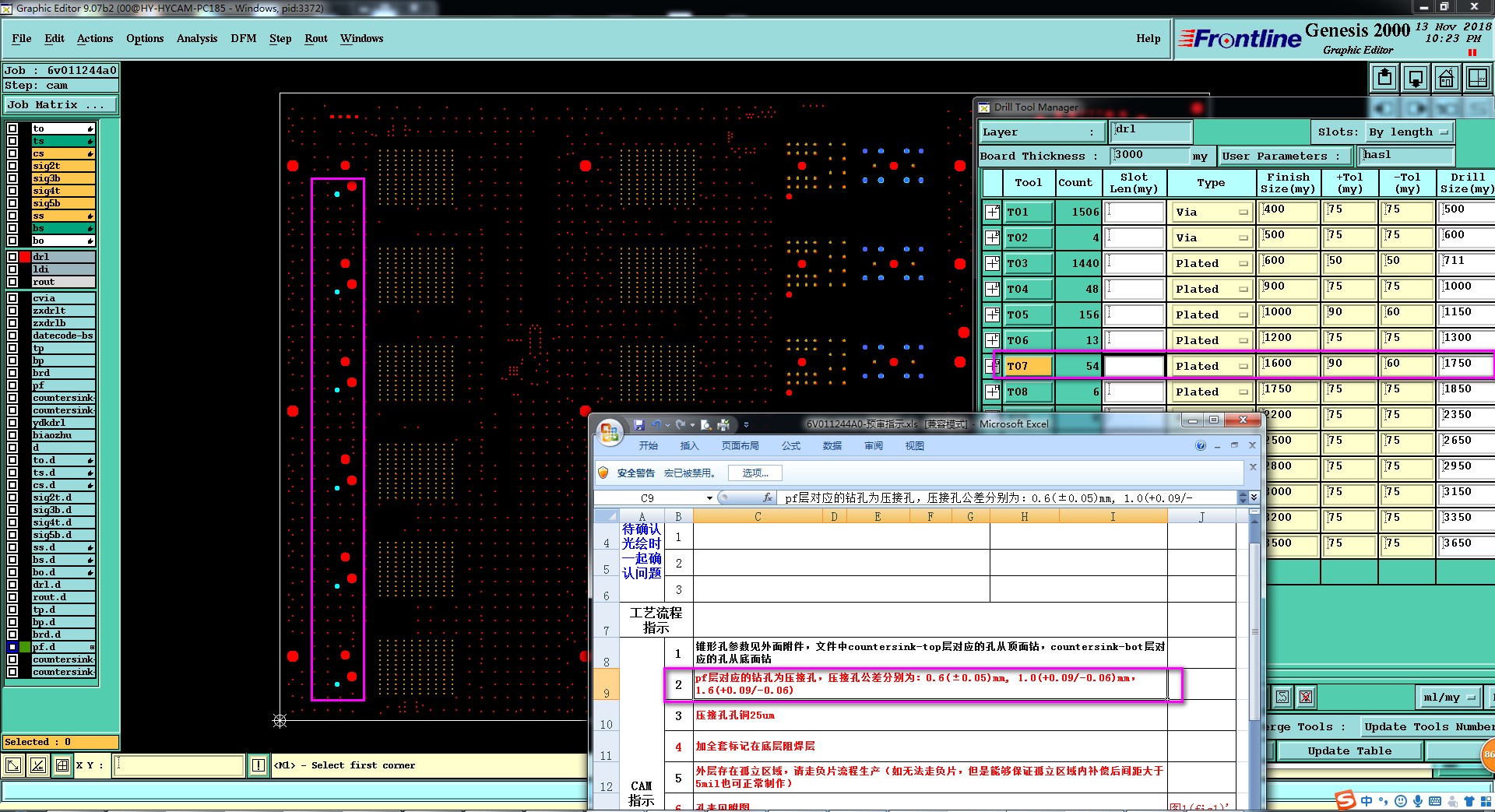Image resolution: width=1495 pixels, height=812 pixels.
Task: Click the Excel Save icon
Action: [x=639, y=424]
